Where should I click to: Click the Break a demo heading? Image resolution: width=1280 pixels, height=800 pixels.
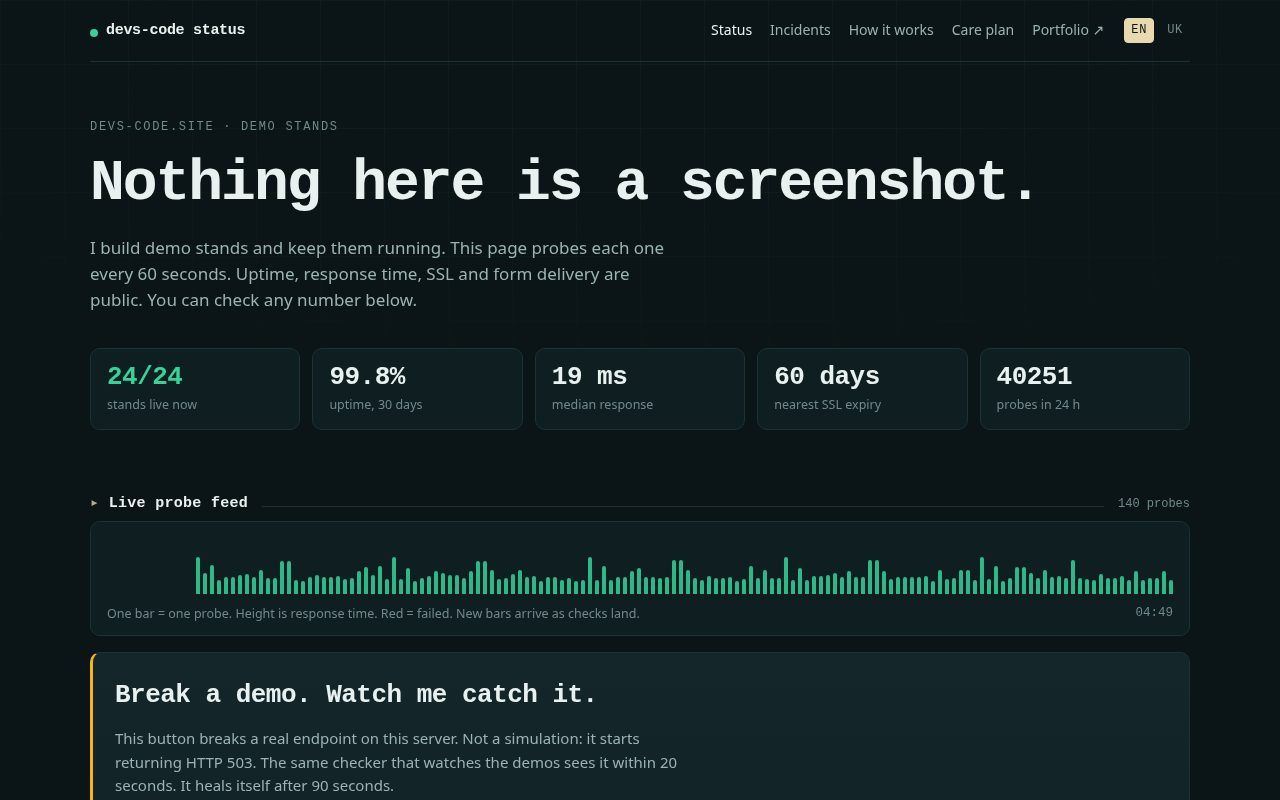pos(356,694)
